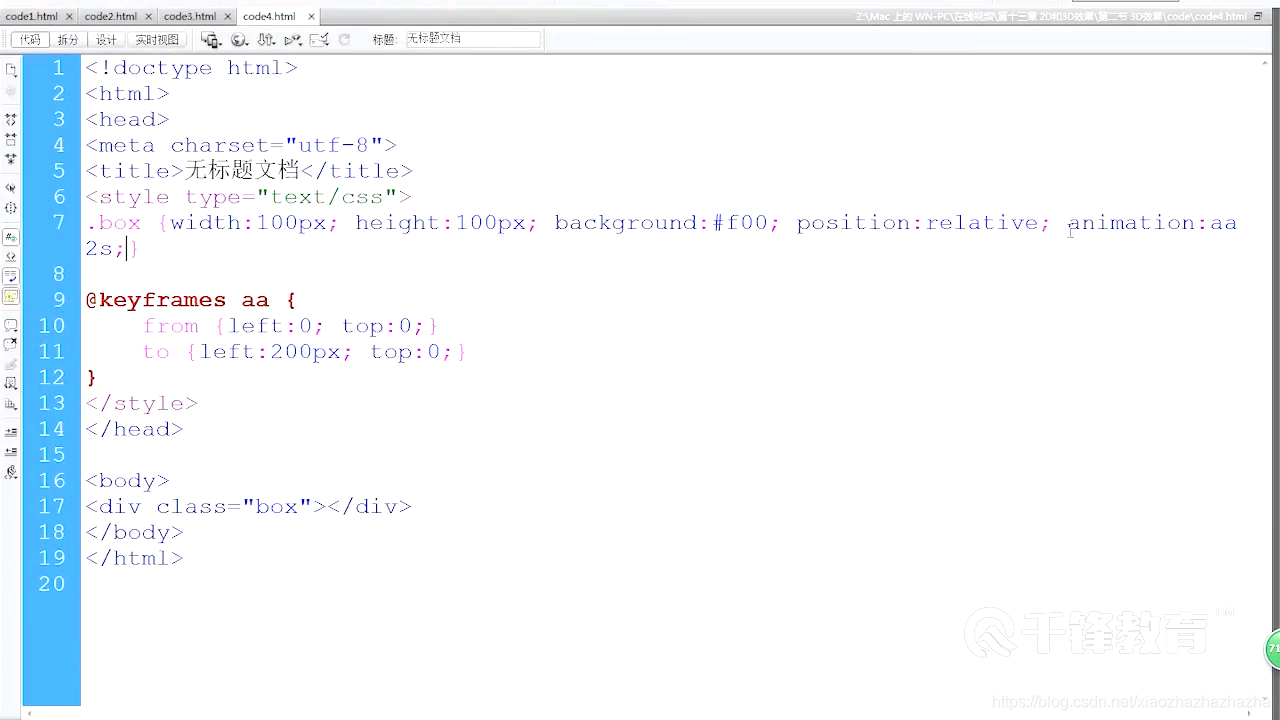Viewport: 1280px width, 720px height.
Task: Click the '@keyframes aa {' line
Action: (191, 300)
